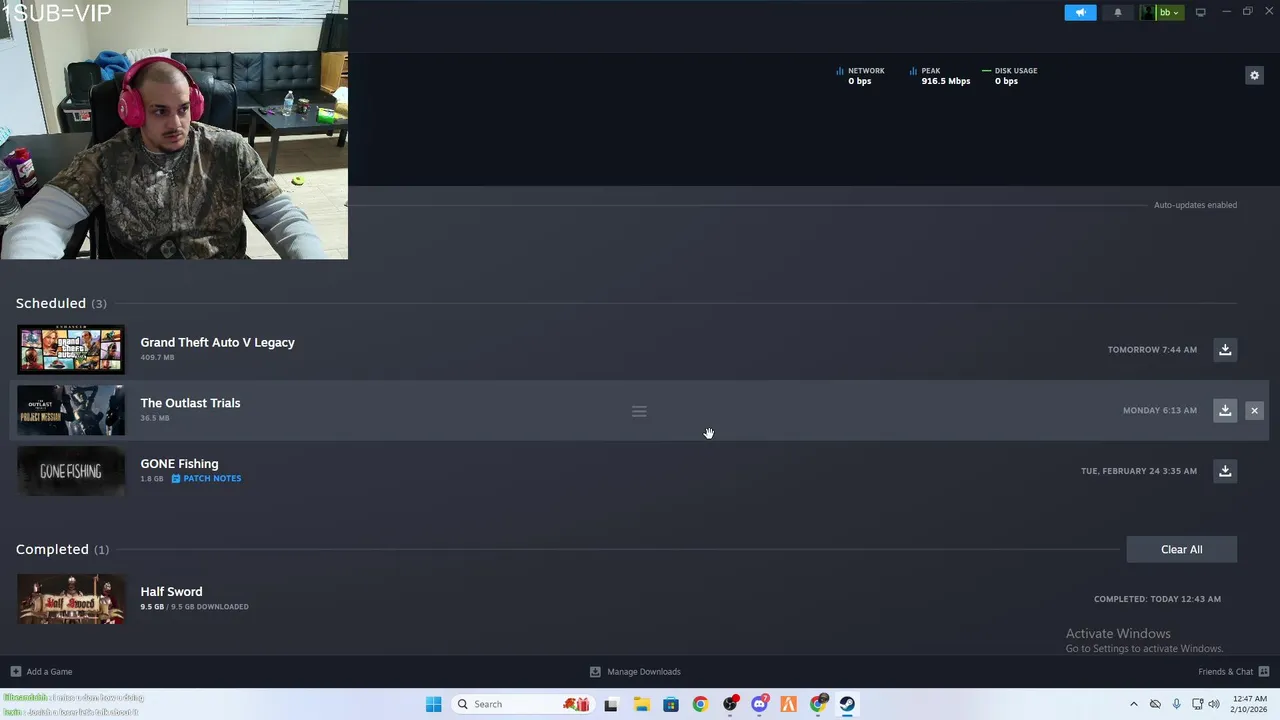Open the second Chrome taskbar icon

(x=819, y=704)
